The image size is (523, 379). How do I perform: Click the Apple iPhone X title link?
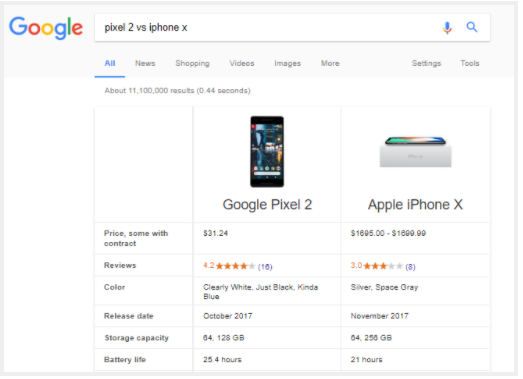click(415, 205)
